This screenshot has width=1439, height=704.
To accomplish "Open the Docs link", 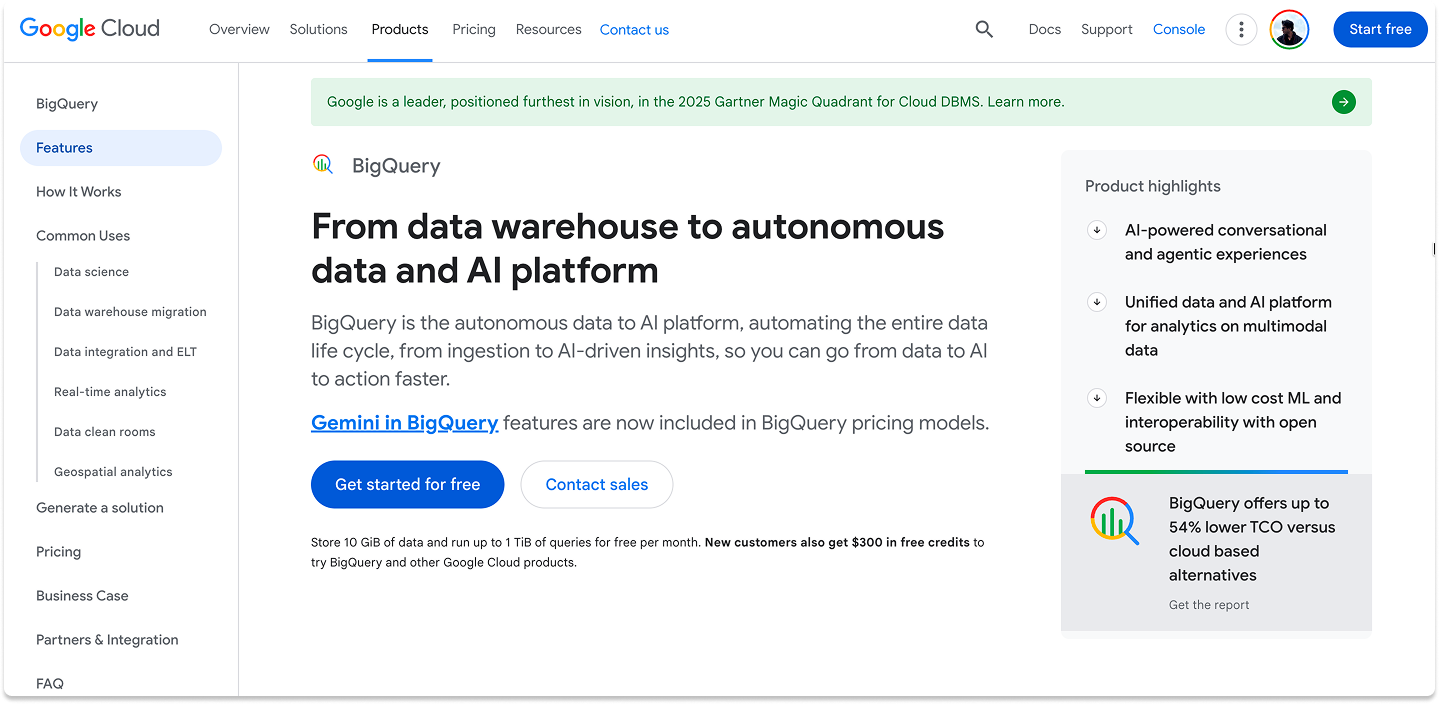I will (x=1045, y=30).
